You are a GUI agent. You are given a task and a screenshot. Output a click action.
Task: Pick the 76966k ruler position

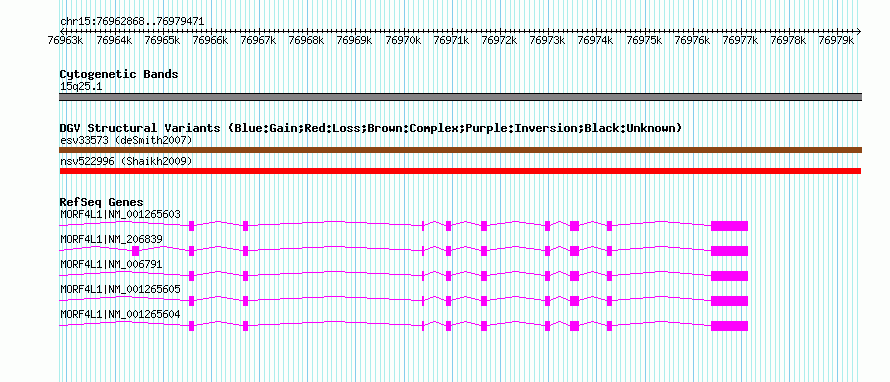(x=211, y=41)
